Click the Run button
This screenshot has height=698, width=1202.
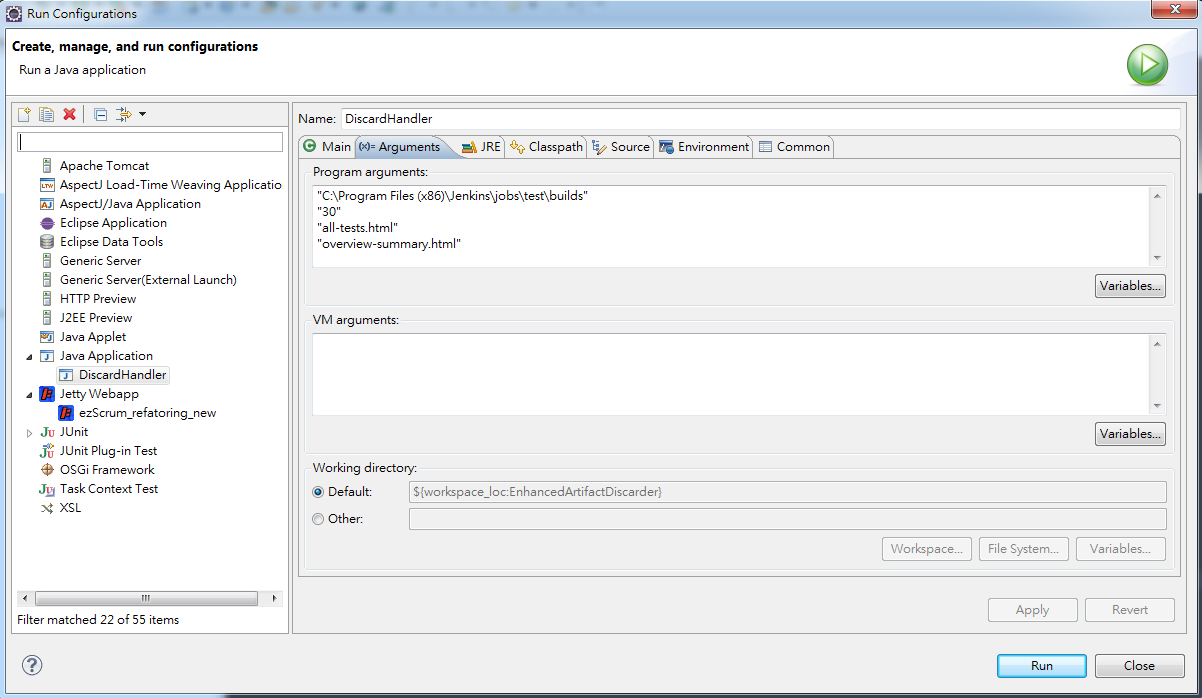coord(1042,666)
